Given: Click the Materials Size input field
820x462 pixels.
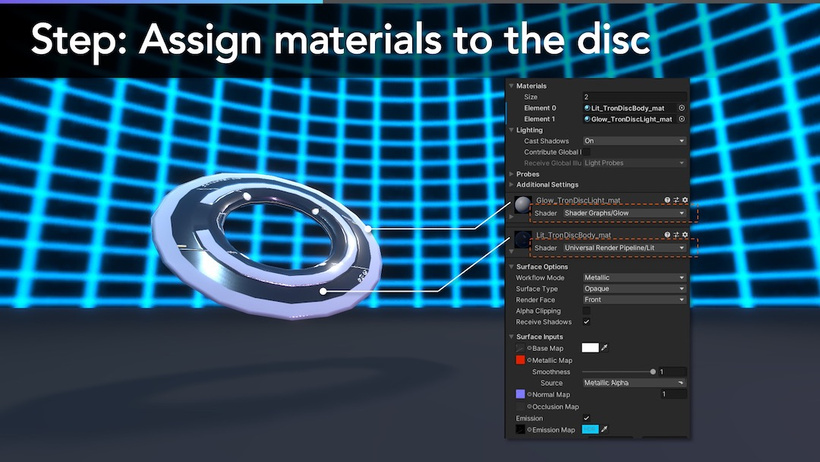Looking at the screenshot, I should click(x=634, y=97).
